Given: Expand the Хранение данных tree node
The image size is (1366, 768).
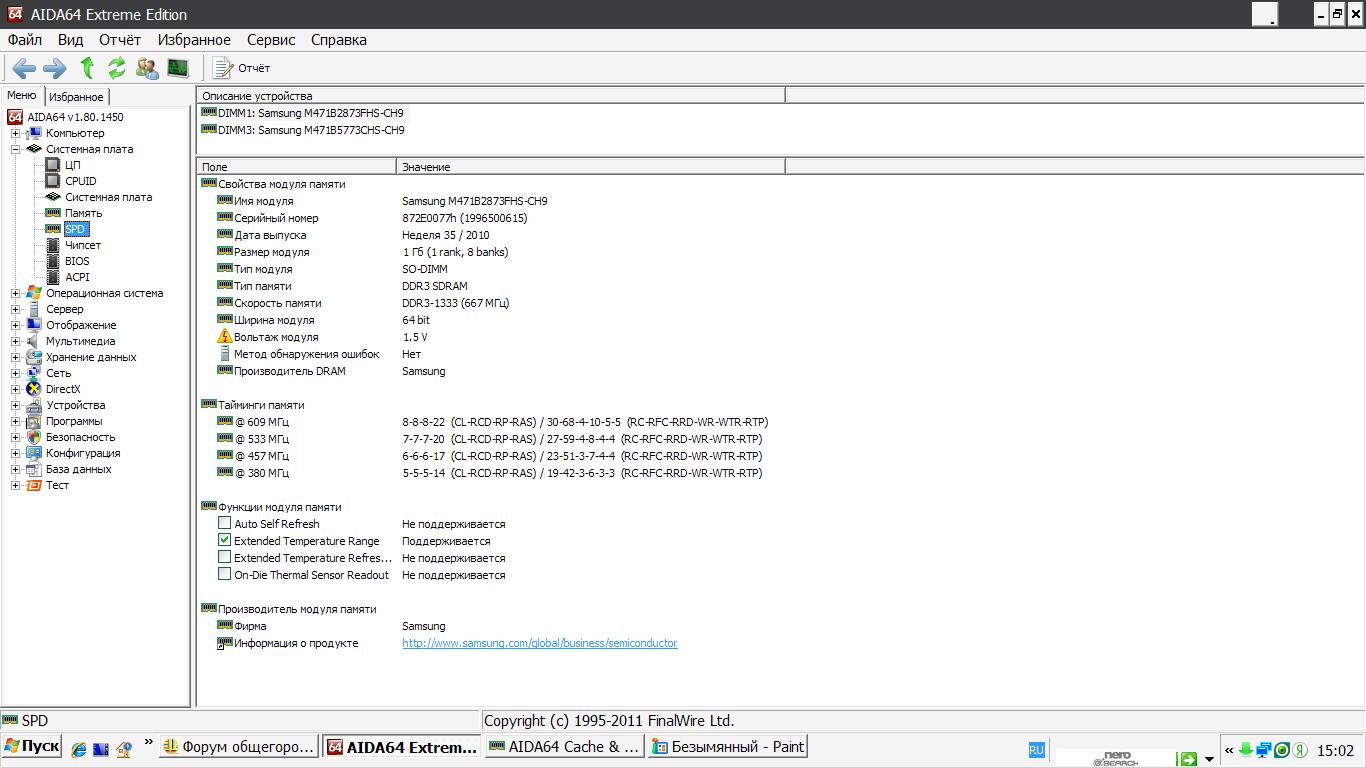Looking at the screenshot, I should [x=15, y=357].
